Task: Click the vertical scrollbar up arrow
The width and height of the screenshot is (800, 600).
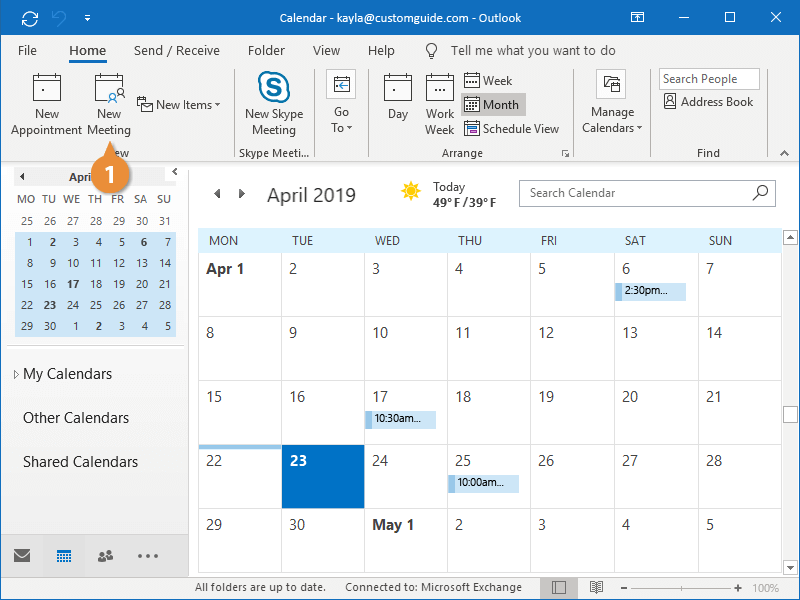Action: (x=790, y=237)
